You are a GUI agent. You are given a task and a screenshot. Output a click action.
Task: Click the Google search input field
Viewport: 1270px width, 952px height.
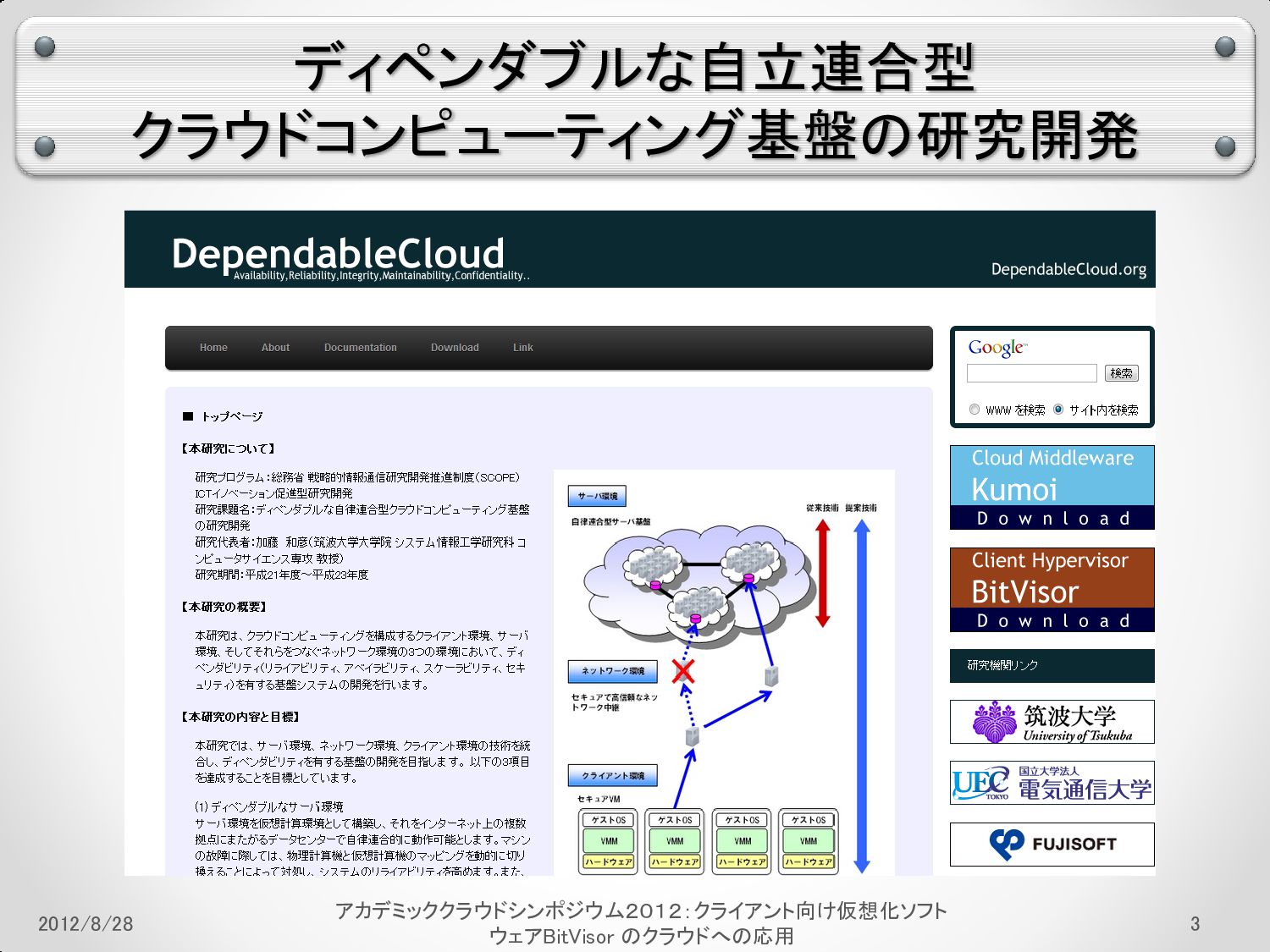1031,373
